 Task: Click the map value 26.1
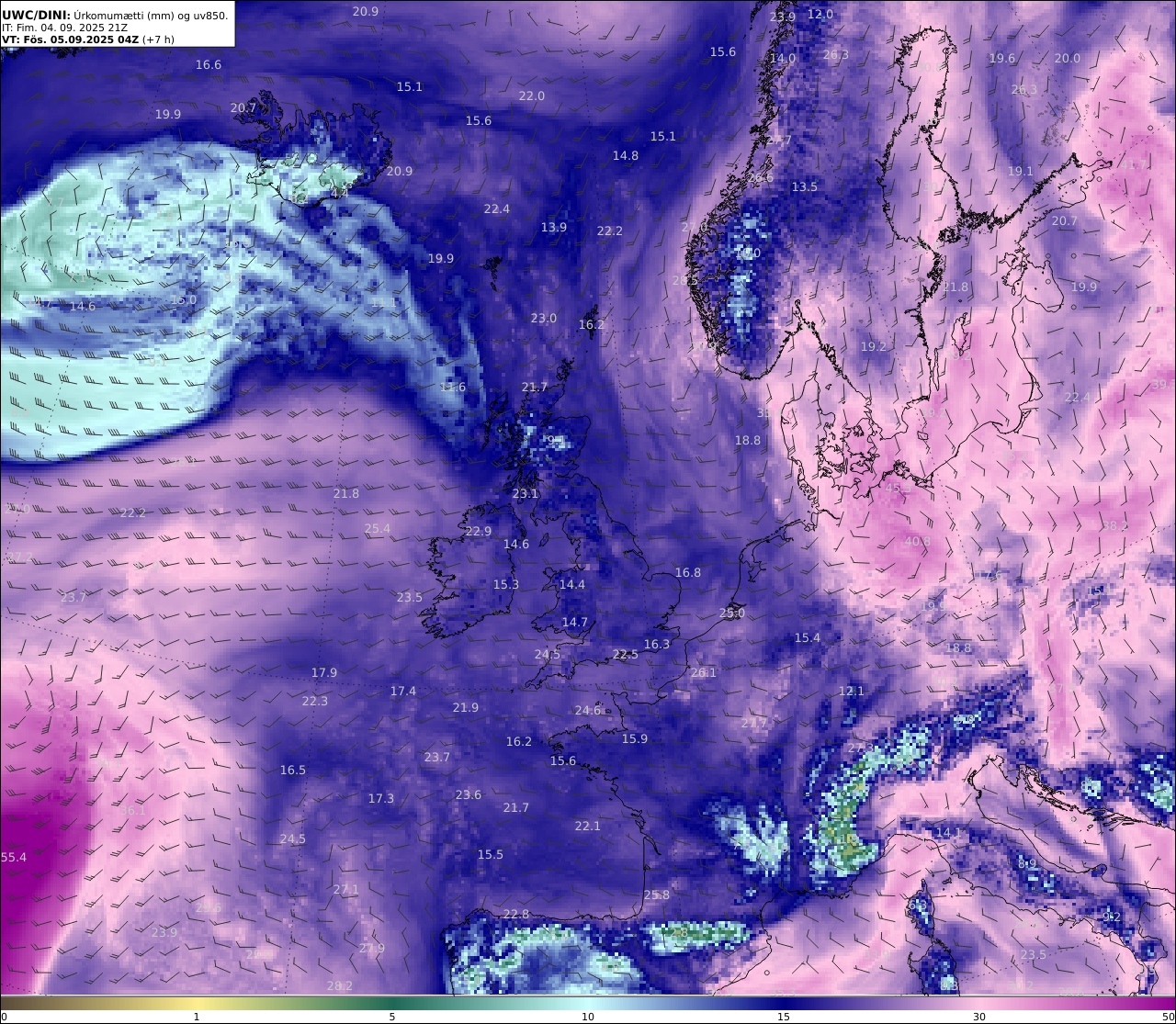[x=704, y=673]
